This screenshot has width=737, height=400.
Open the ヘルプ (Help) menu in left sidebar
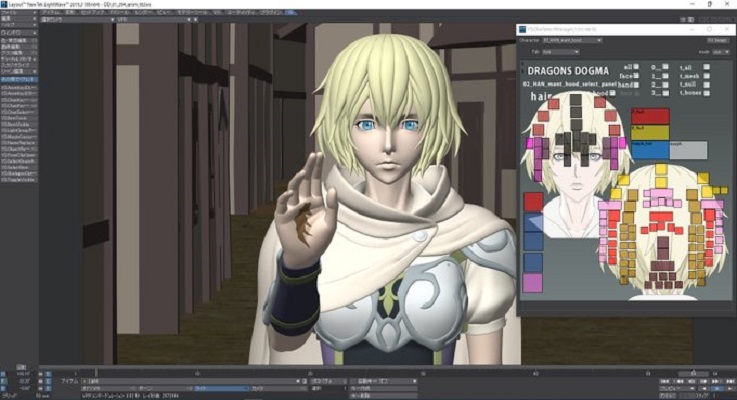pyautogui.click(x=18, y=24)
